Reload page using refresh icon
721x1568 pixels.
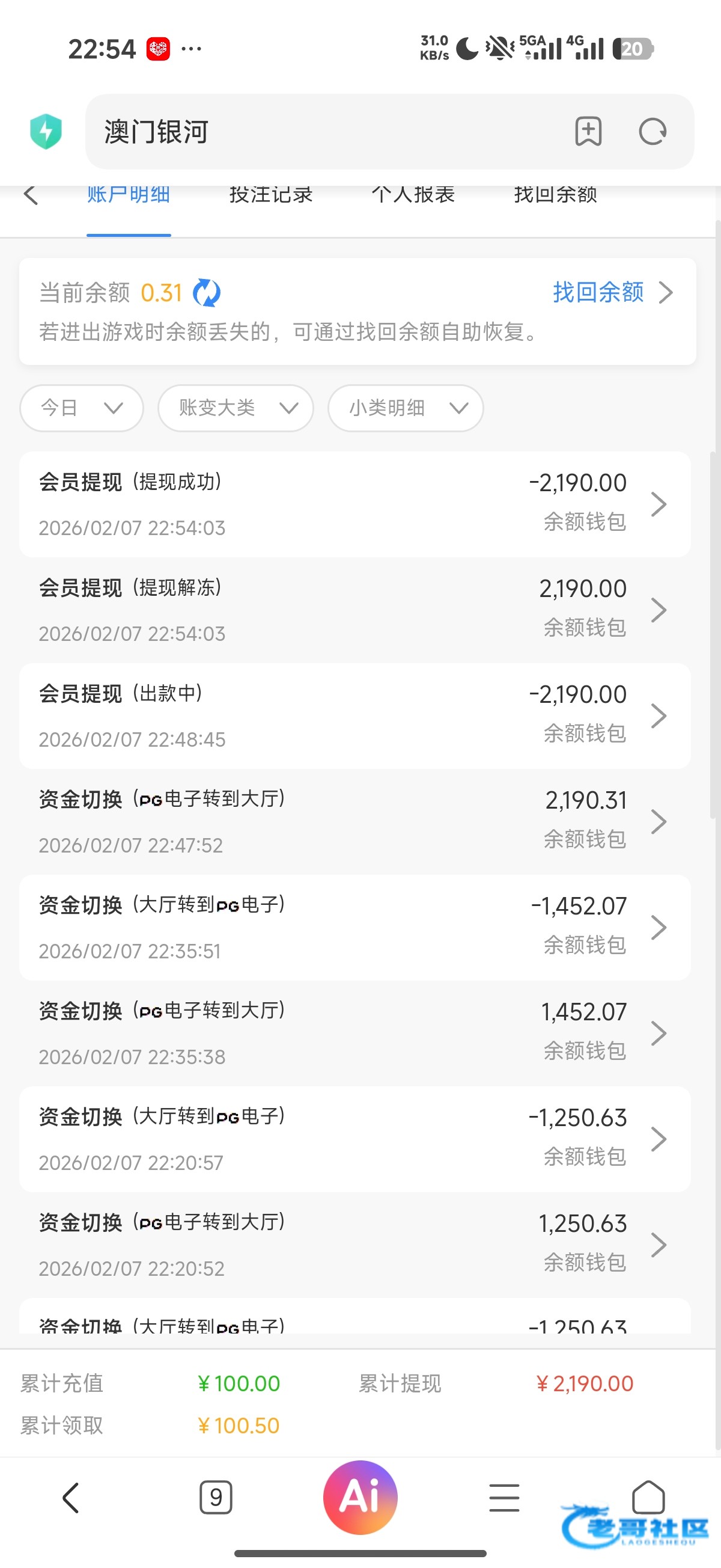coord(653,132)
